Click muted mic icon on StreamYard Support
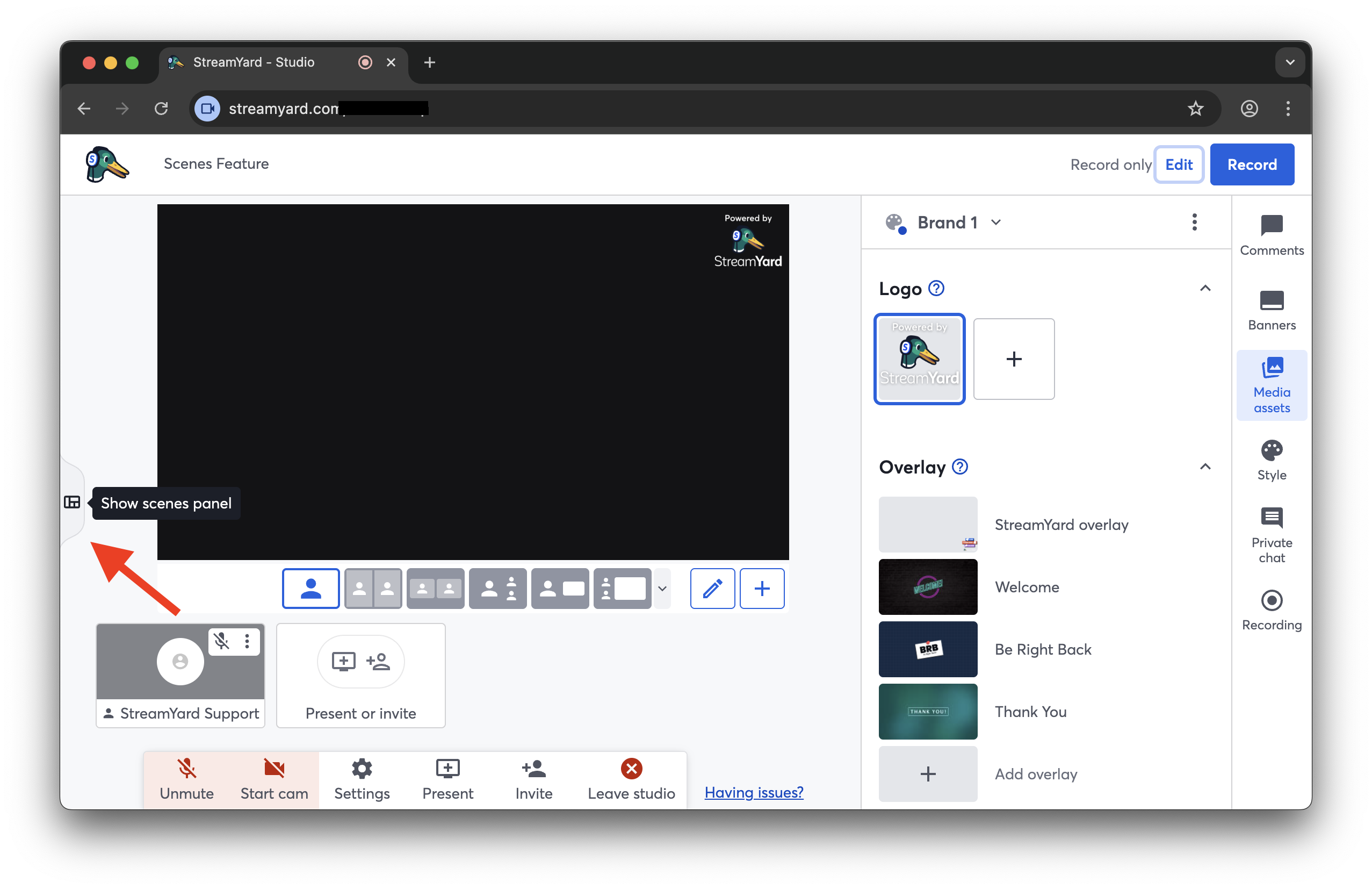The image size is (1372, 889). (222, 641)
